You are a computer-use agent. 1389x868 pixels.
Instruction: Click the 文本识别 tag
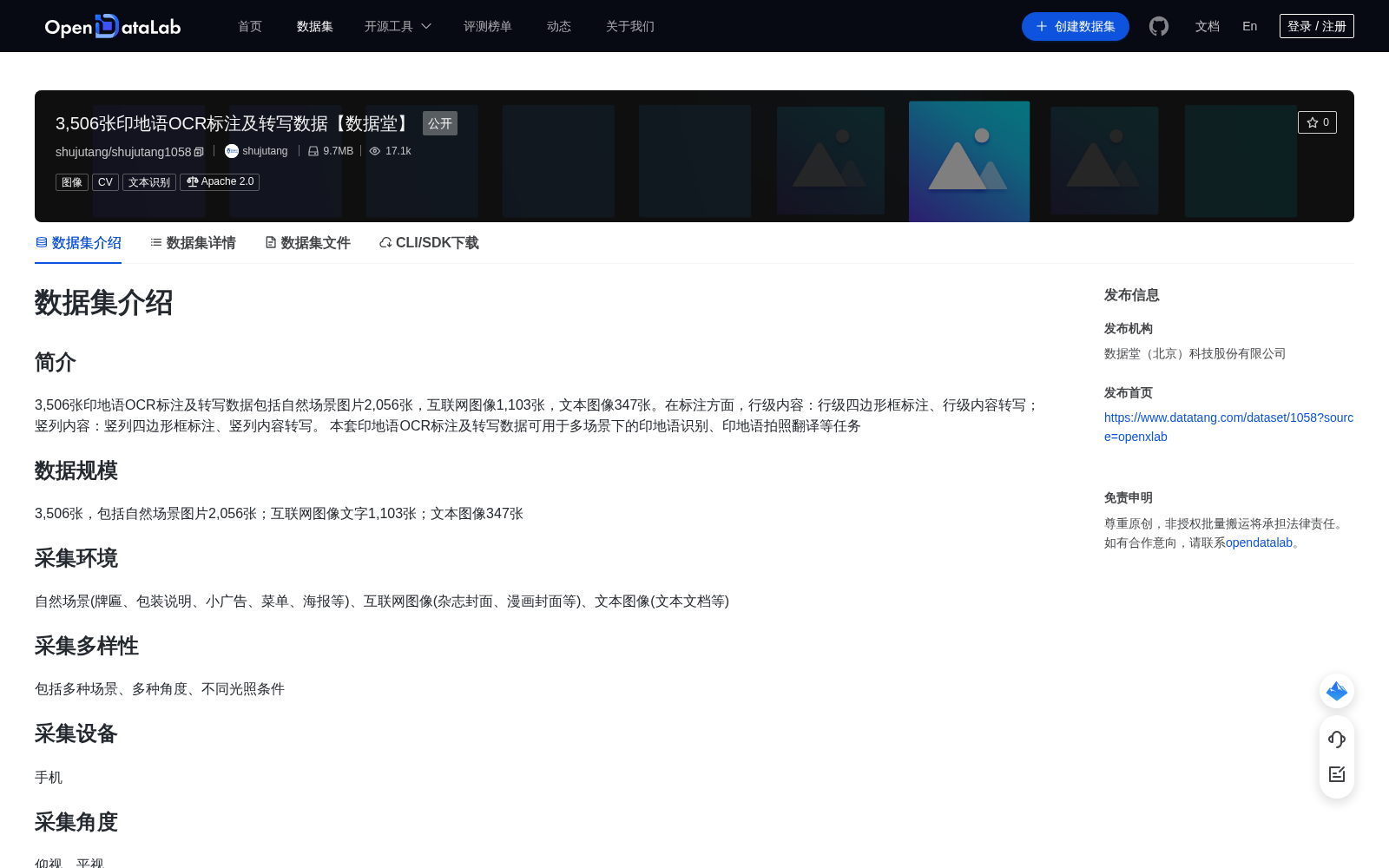(x=149, y=182)
